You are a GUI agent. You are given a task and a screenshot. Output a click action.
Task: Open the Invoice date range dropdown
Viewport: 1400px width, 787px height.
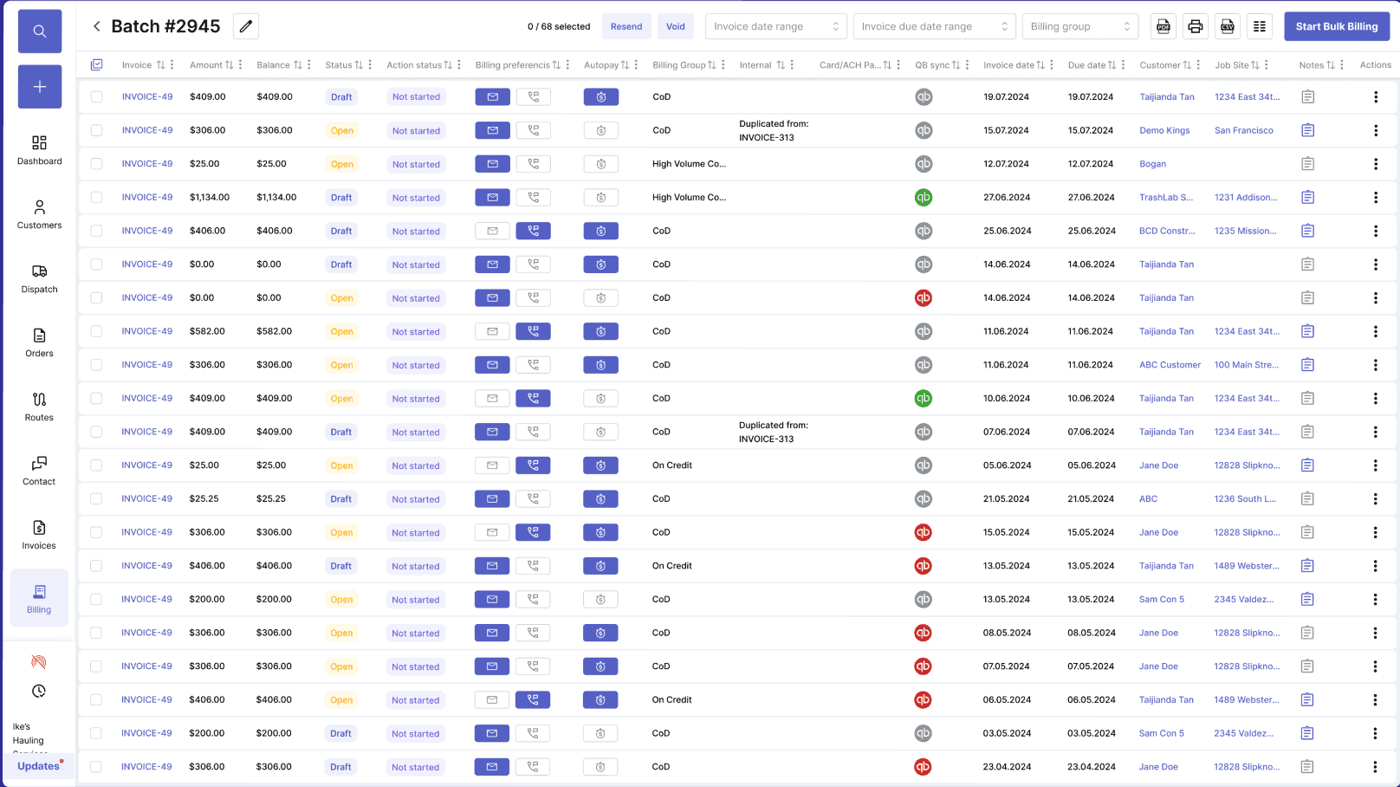point(775,27)
